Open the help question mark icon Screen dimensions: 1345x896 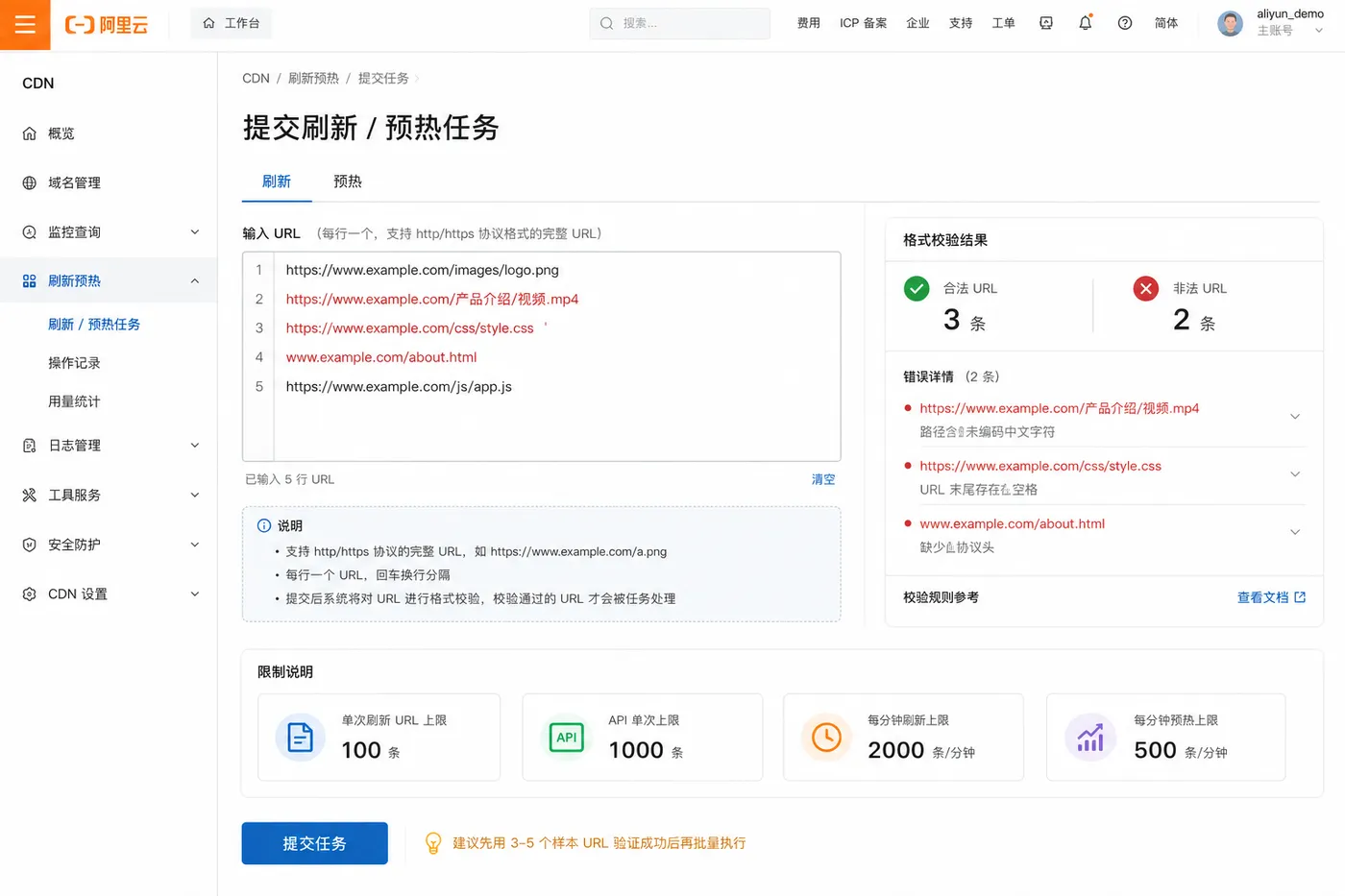coord(1124,23)
